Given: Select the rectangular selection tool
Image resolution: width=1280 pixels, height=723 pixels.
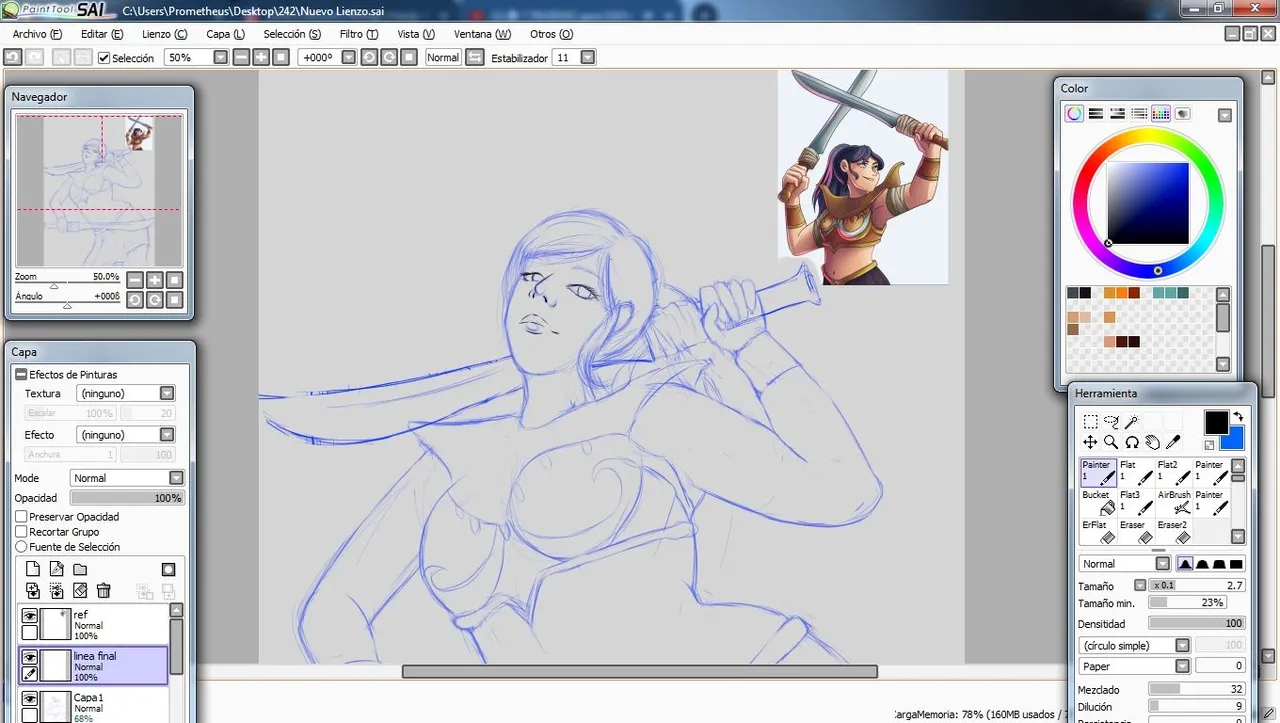Looking at the screenshot, I should [1090, 422].
